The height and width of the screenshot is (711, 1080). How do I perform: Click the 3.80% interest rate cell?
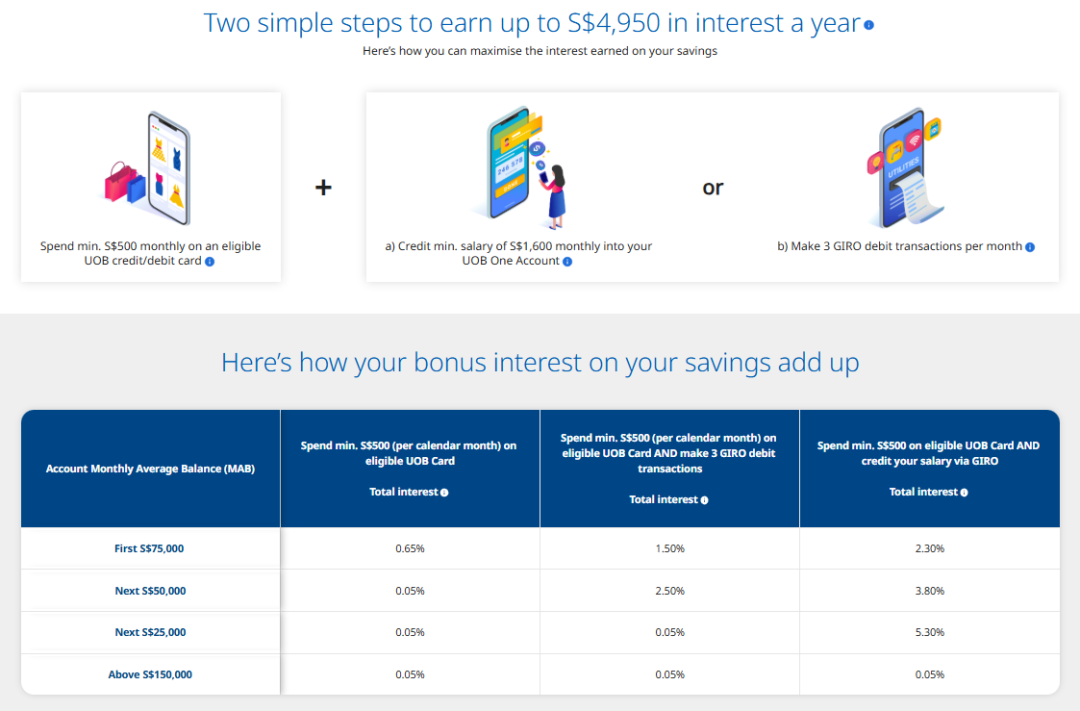point(929,591)
